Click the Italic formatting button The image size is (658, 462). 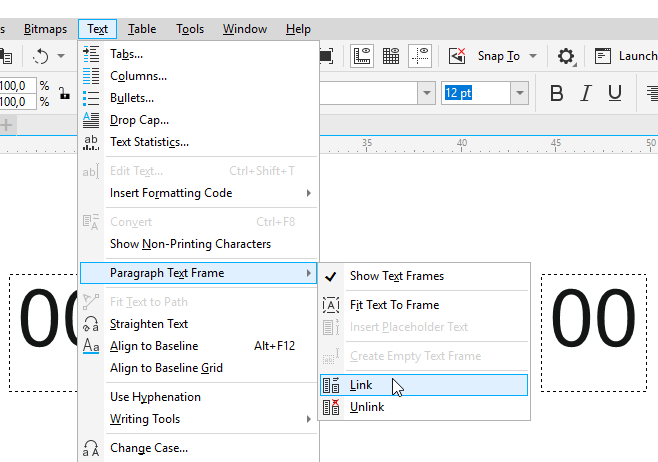tap(586, 93)
